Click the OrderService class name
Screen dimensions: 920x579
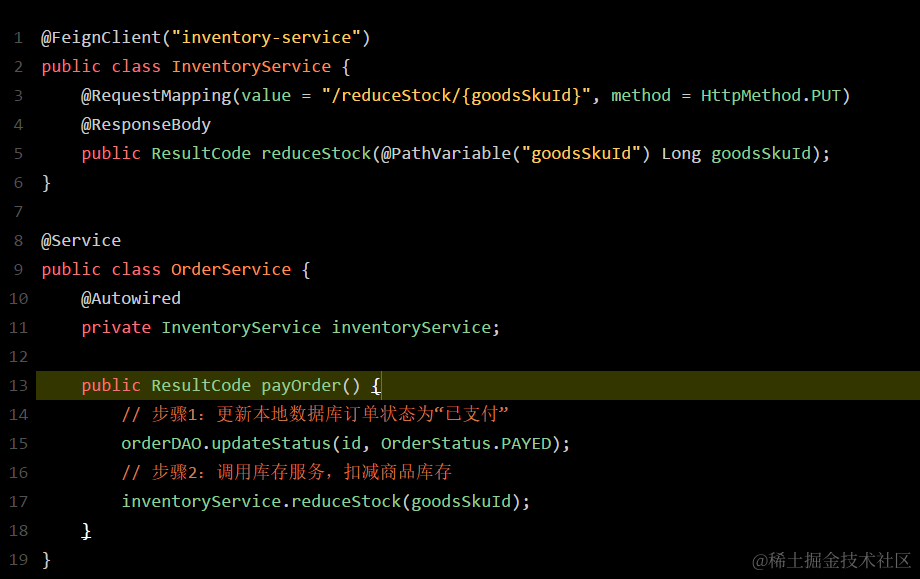pos(231,270)
